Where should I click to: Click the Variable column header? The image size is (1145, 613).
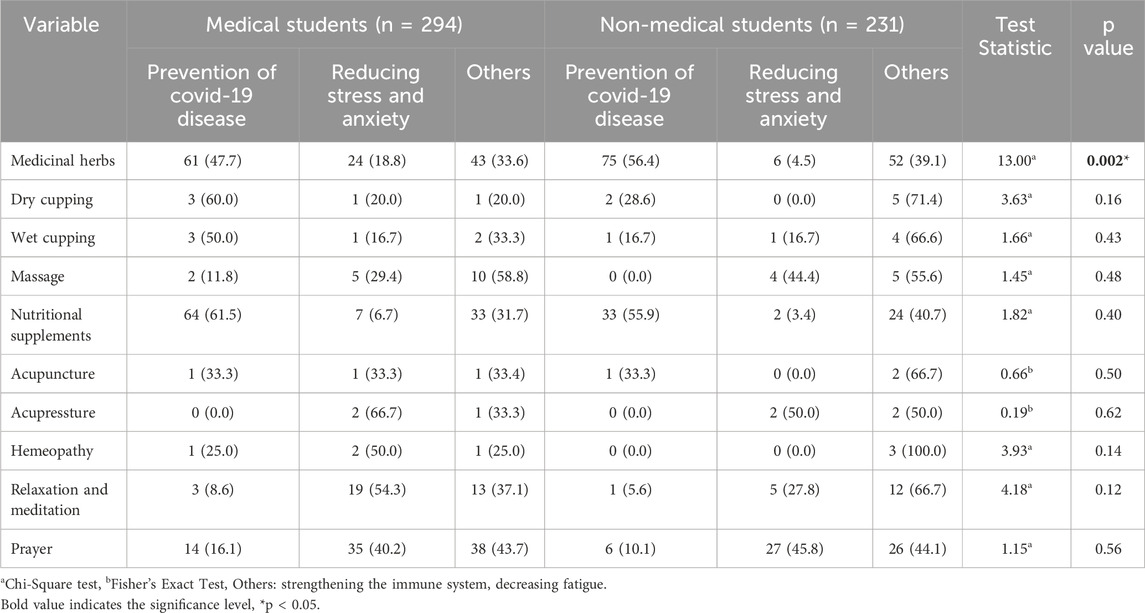(x=61, y=24)
